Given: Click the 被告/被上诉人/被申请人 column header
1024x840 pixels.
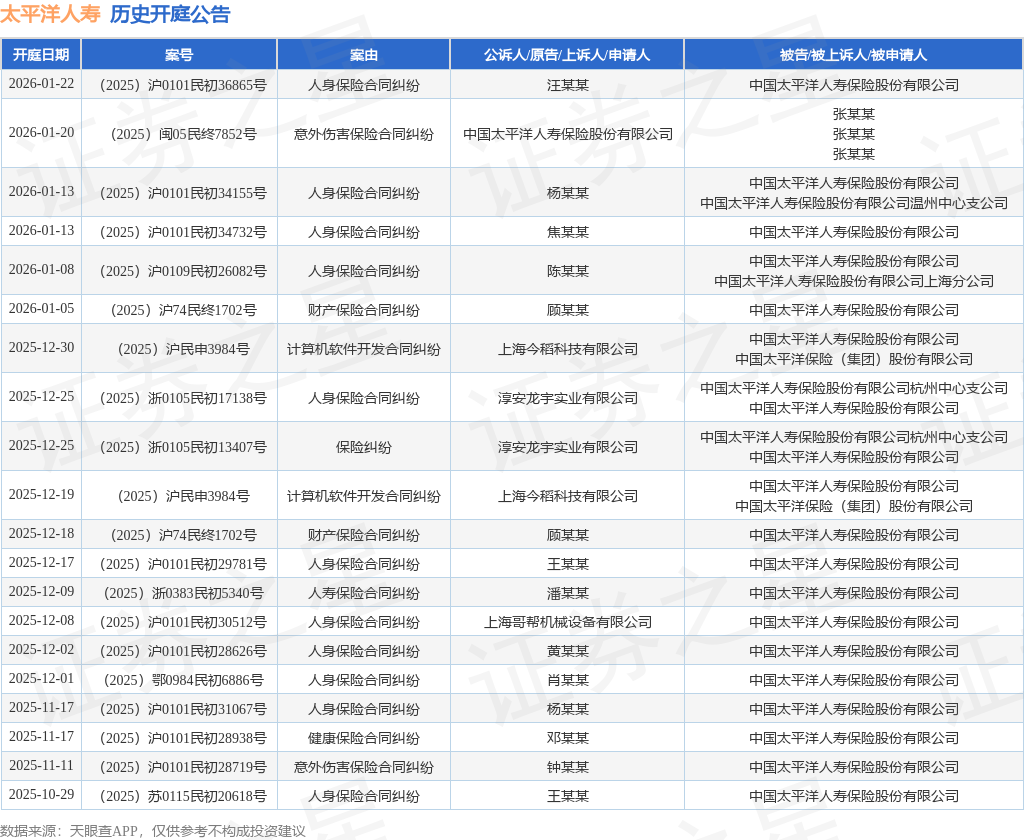Looking at the screenshot, I should (854, 55).
